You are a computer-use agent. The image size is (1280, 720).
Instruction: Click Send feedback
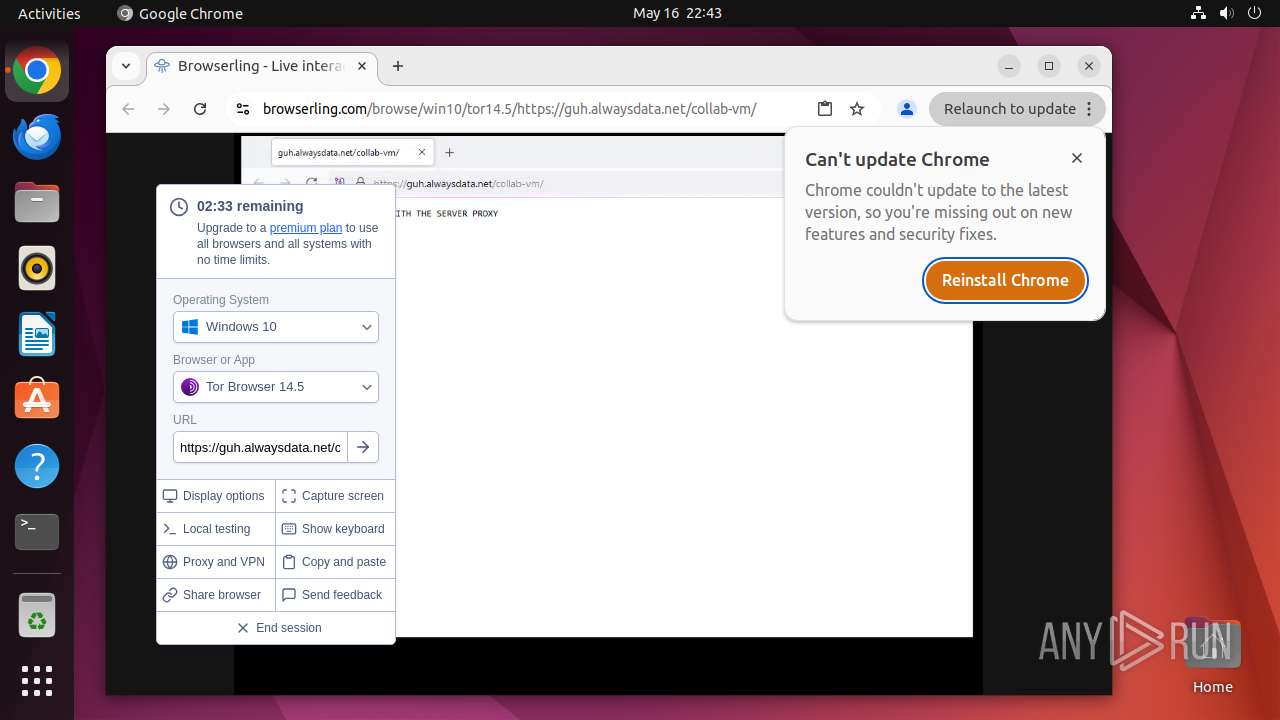[335, 595]
